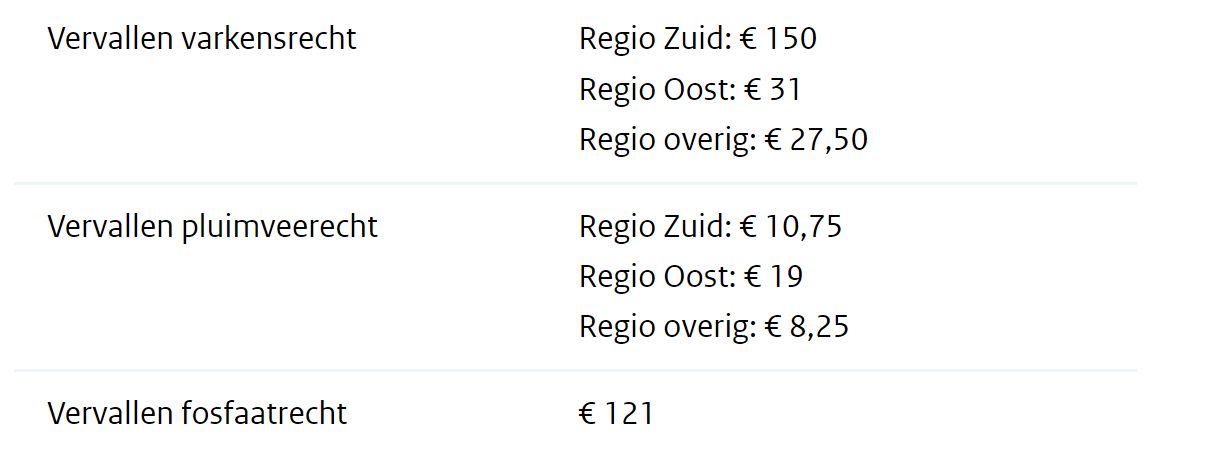This screenshot has width=1210, height=454.
Task: Click 'Regio overig' text in the pluimveerecht row
Action: (666, 327)
